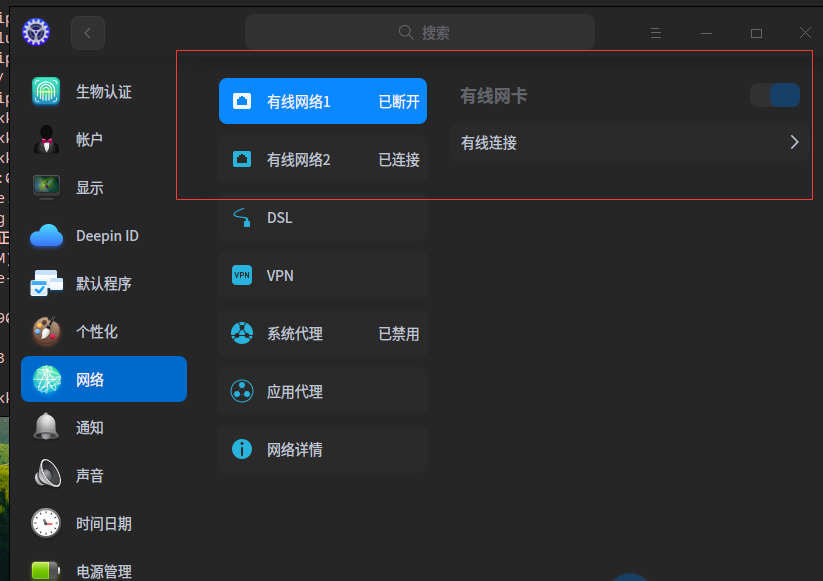Expand the 有线连接 row
This screenshot has width=823, height=581.
coord(630,143)
